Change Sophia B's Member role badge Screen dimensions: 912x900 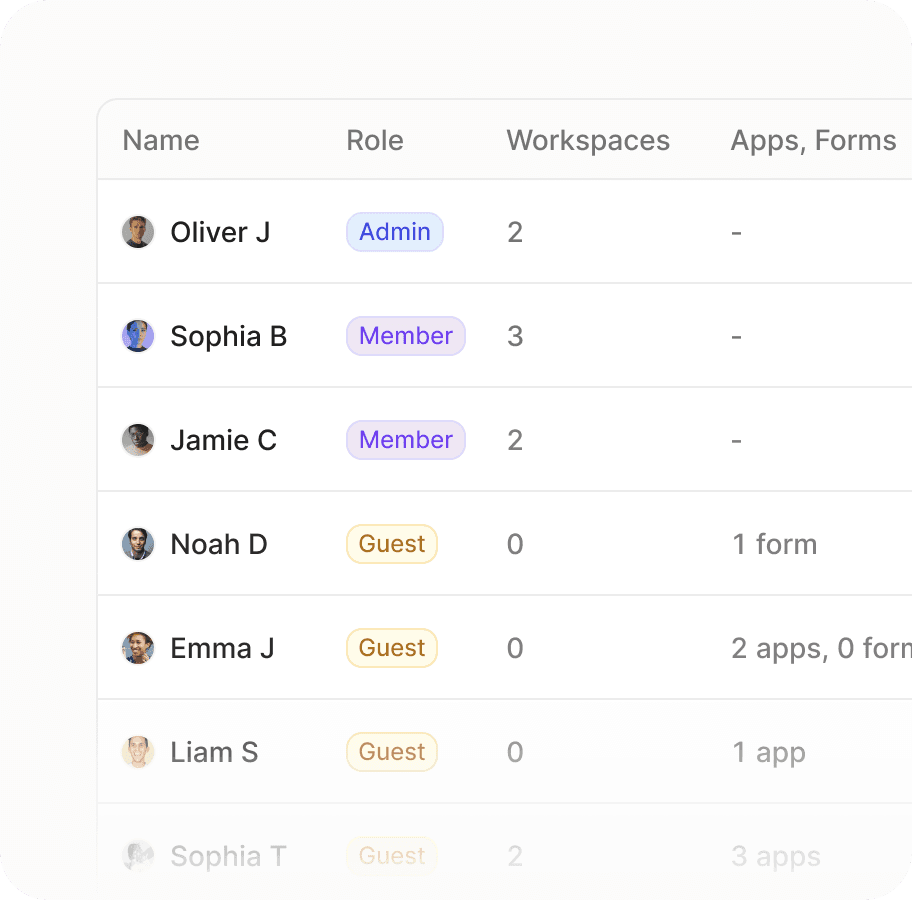[x=406, y=336]
